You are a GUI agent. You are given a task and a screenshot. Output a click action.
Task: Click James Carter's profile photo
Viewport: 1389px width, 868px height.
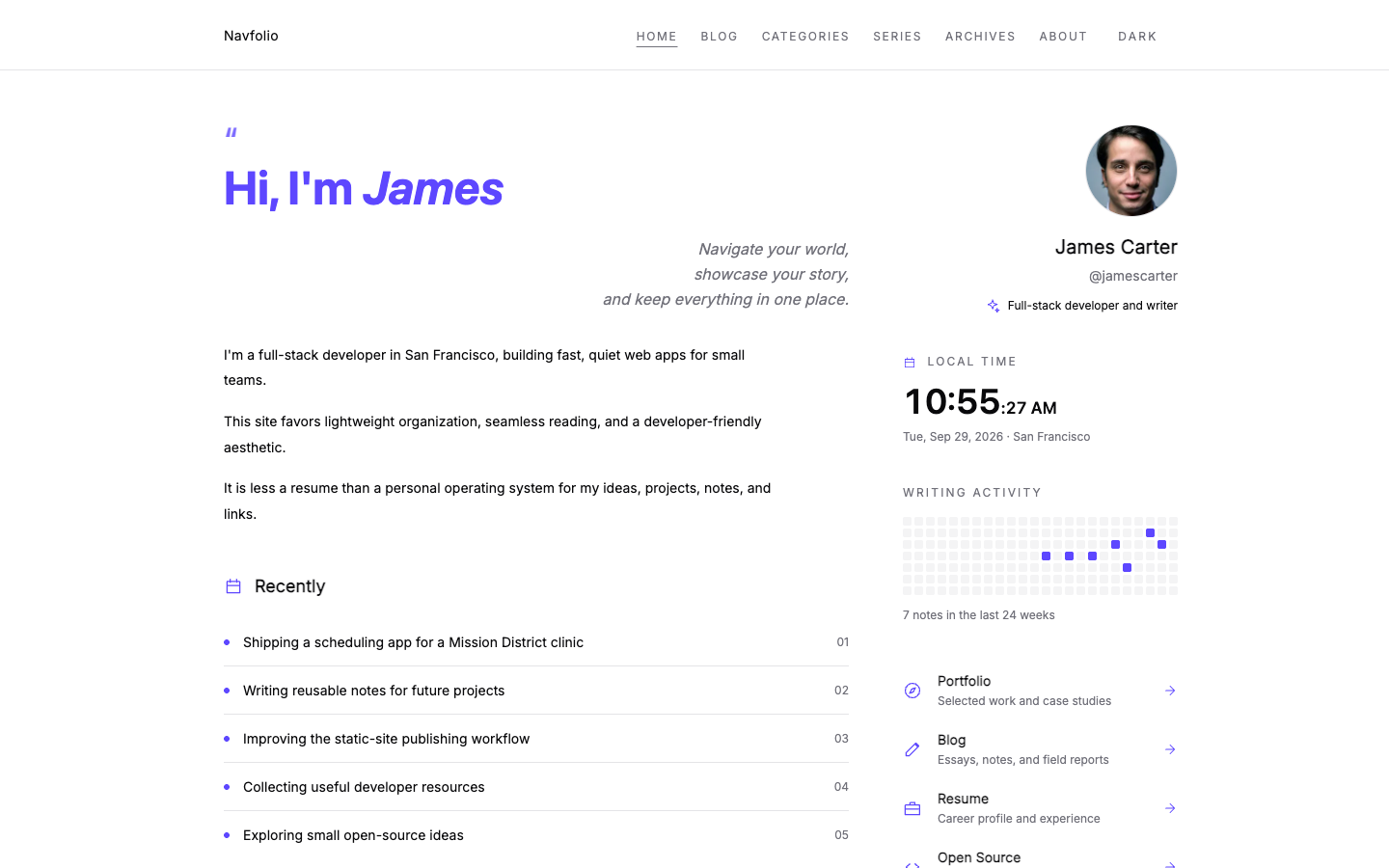coord(1131,171)
